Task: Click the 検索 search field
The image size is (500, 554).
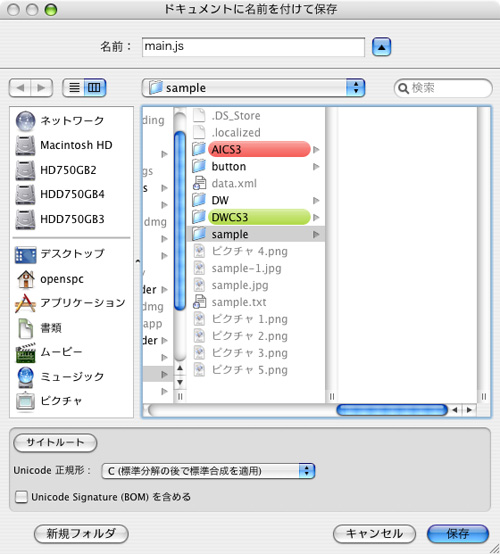Action: pyautogui.click(x=443, y=88)
